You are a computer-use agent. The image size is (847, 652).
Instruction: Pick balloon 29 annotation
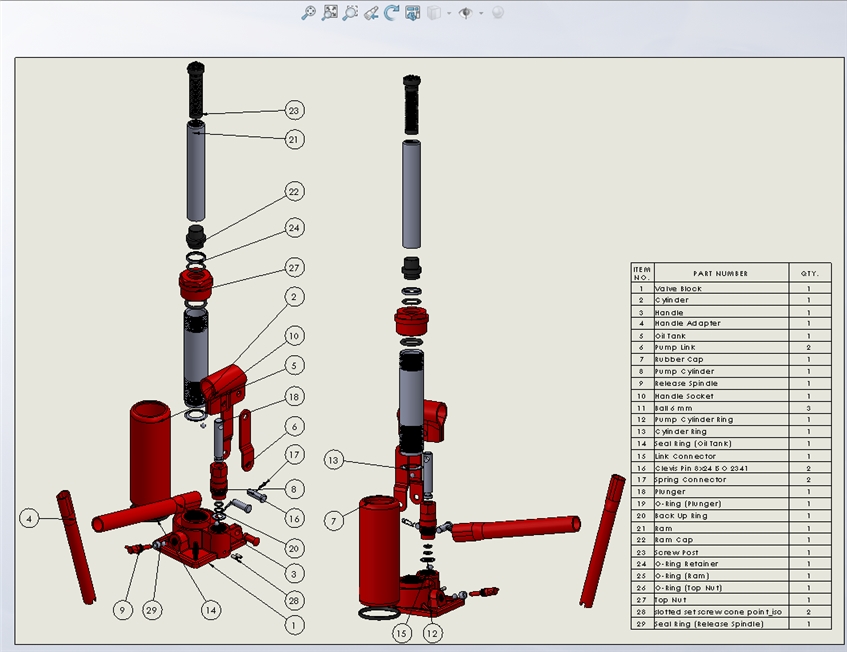pyautogui.click(x=152, y=610)
